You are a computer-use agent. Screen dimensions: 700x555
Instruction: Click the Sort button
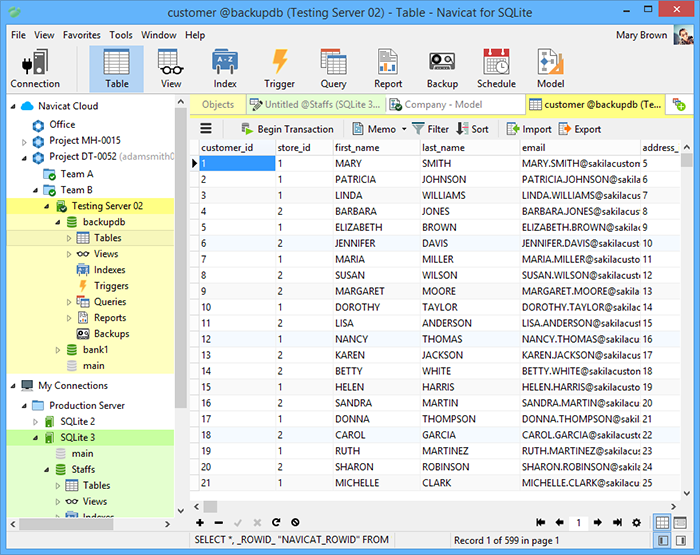click(472, 129)
